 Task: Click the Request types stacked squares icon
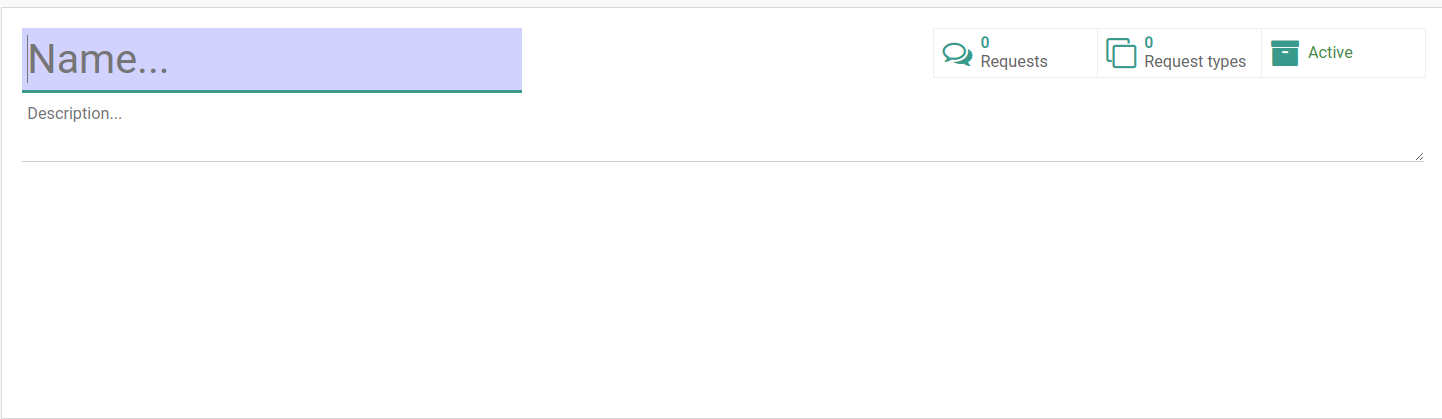pyautogui.click(x=1121, y=53)
